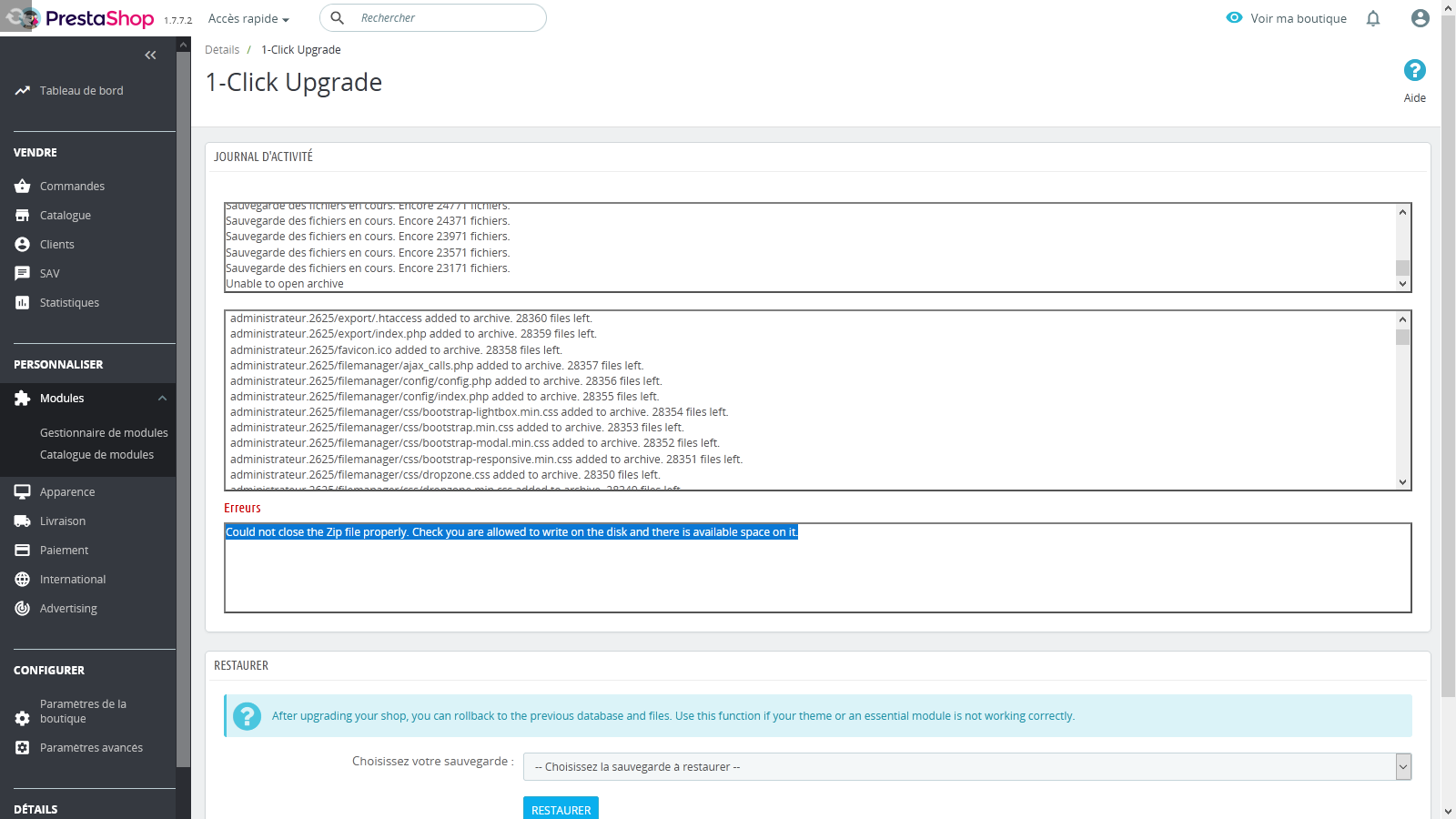Click the Statistiques bar chart icon

point(23,303)
